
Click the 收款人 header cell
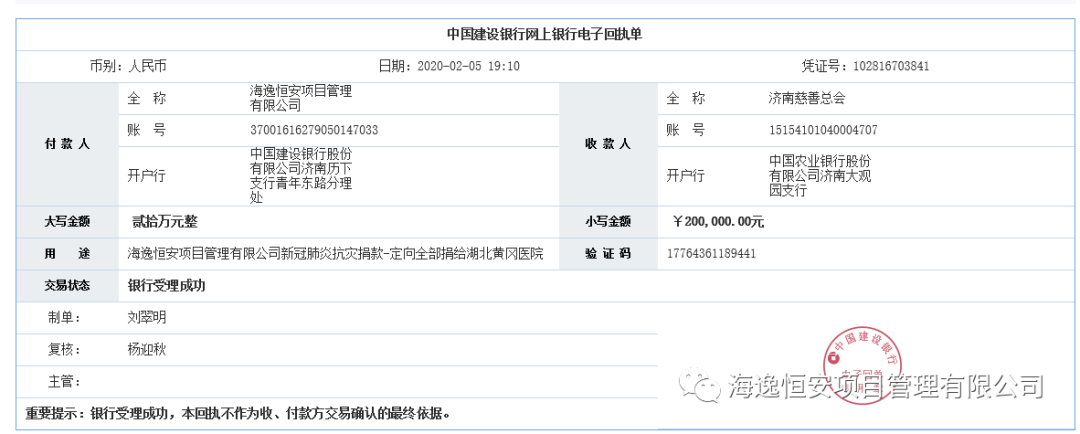pos(608,145)
